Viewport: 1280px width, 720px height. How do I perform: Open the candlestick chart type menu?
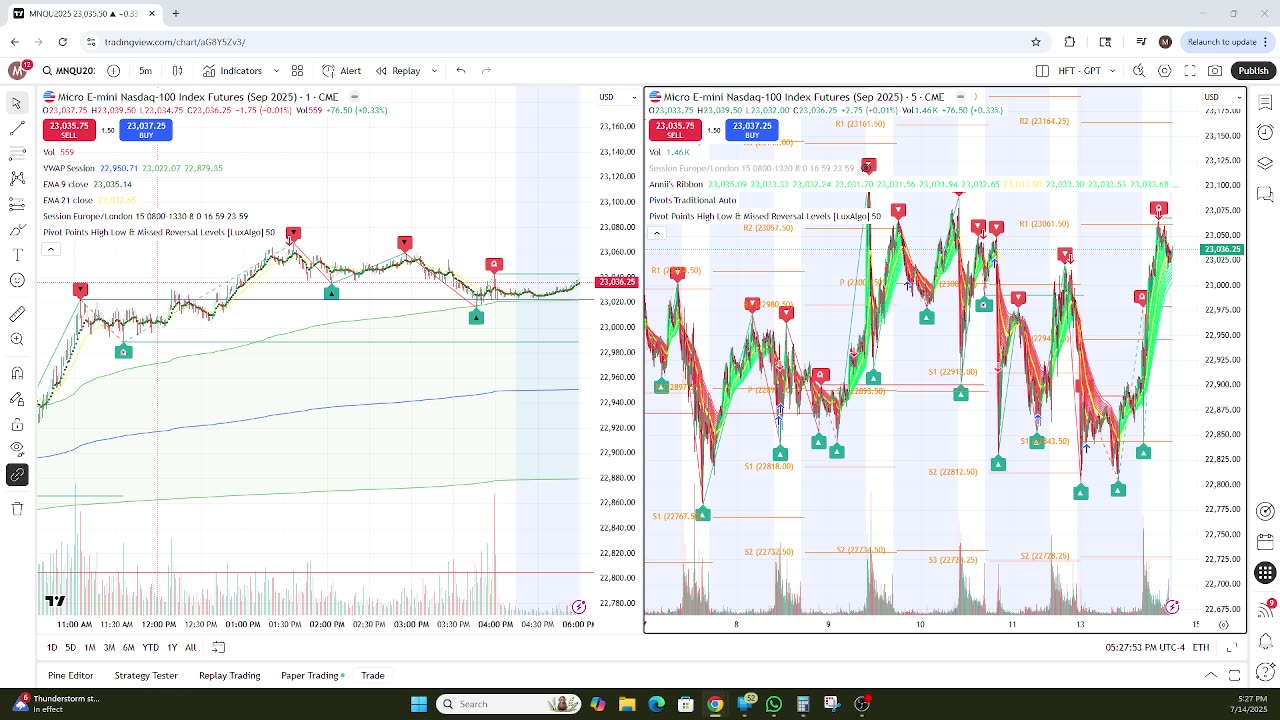tap(178, 71)
